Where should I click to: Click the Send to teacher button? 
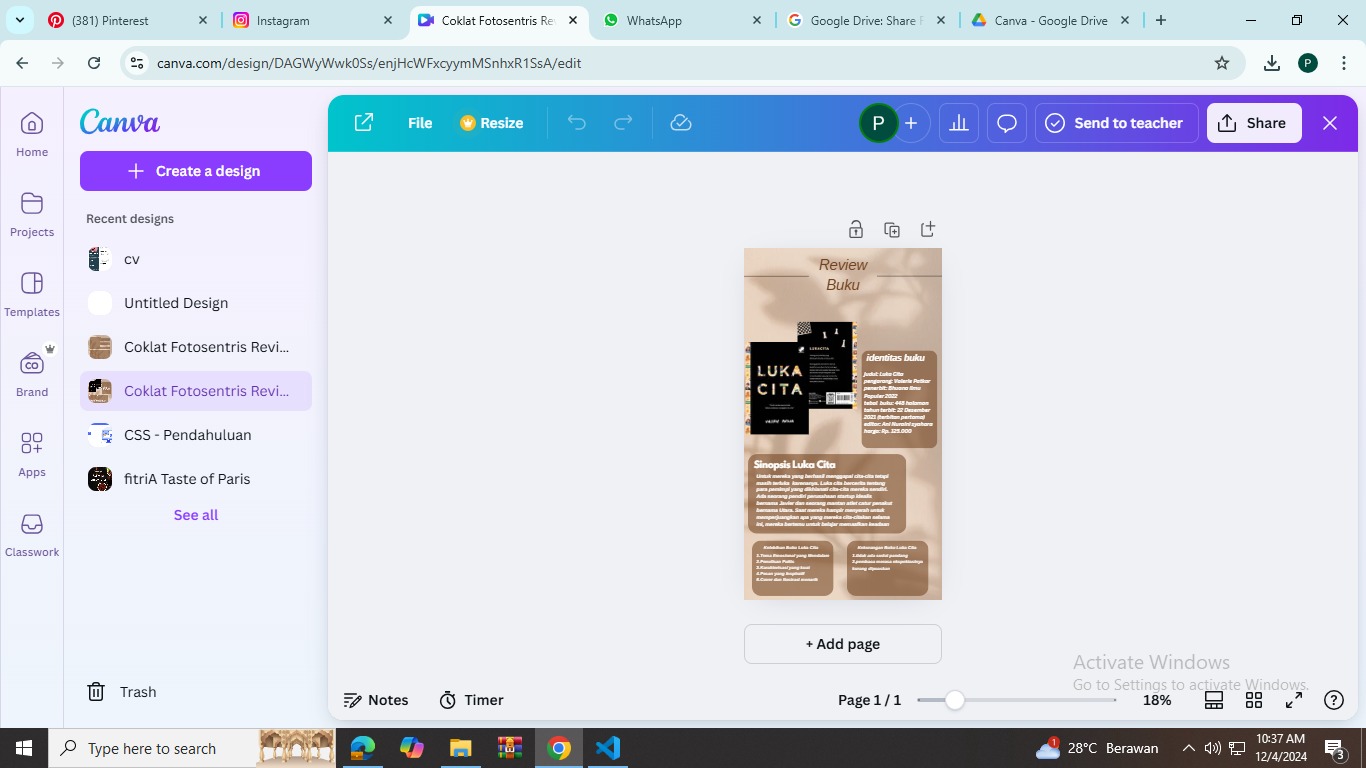click(x=1116, y=123)
